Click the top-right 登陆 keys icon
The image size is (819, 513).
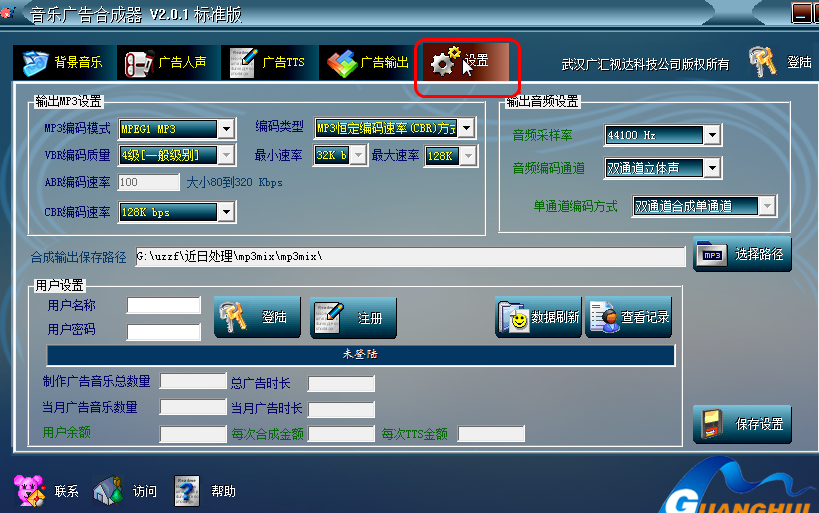point(763,62)
